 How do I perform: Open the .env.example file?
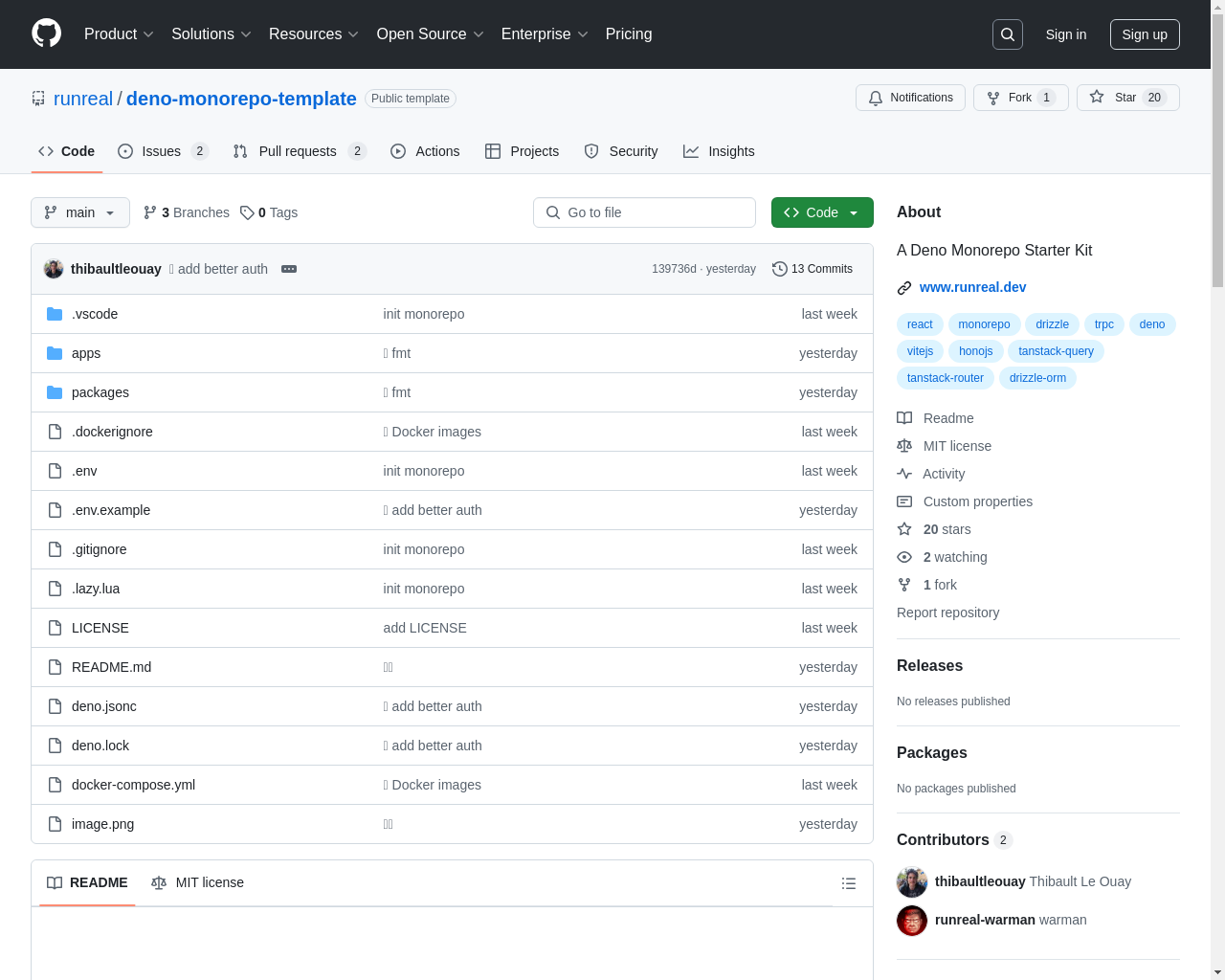click(111, 510)
